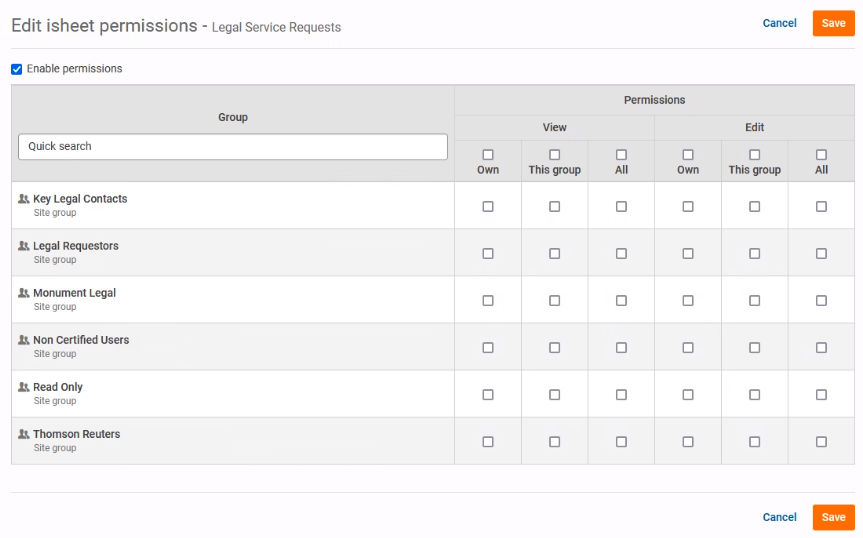Viewport: 863px width, 538px height.
Task: Tick Edit All for Read Only group
Action: coord(821,394)
